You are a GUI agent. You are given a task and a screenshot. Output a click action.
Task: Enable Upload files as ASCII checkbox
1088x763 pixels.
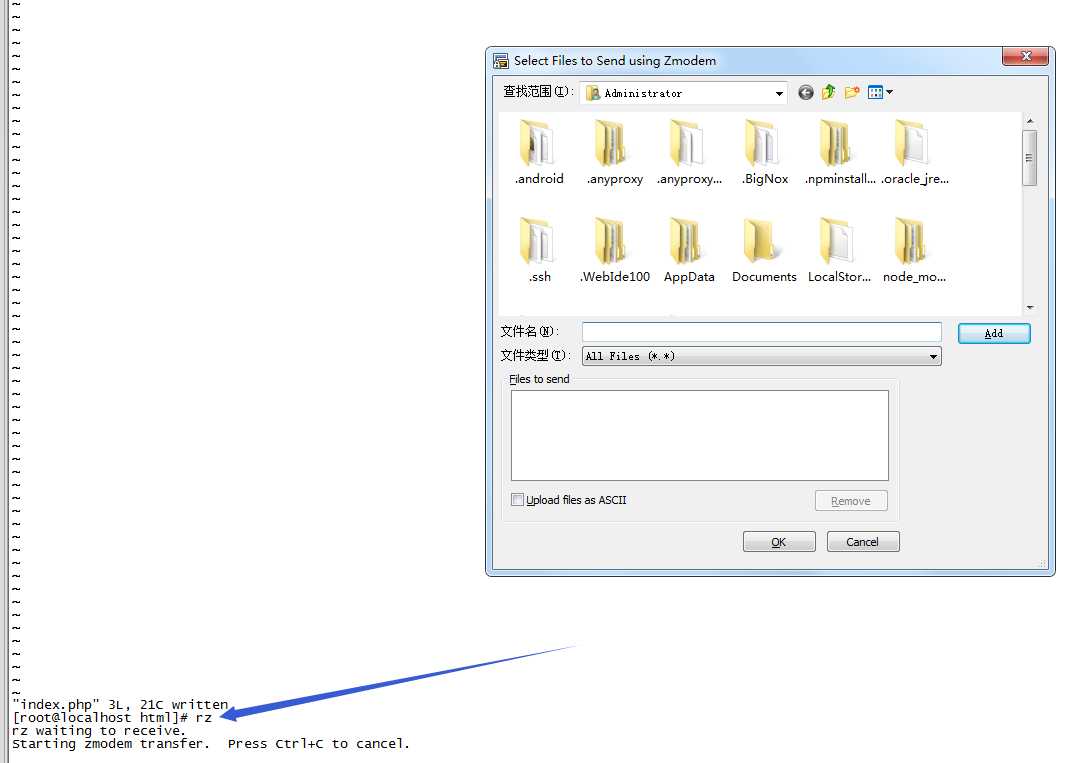(x=517, y=499)
